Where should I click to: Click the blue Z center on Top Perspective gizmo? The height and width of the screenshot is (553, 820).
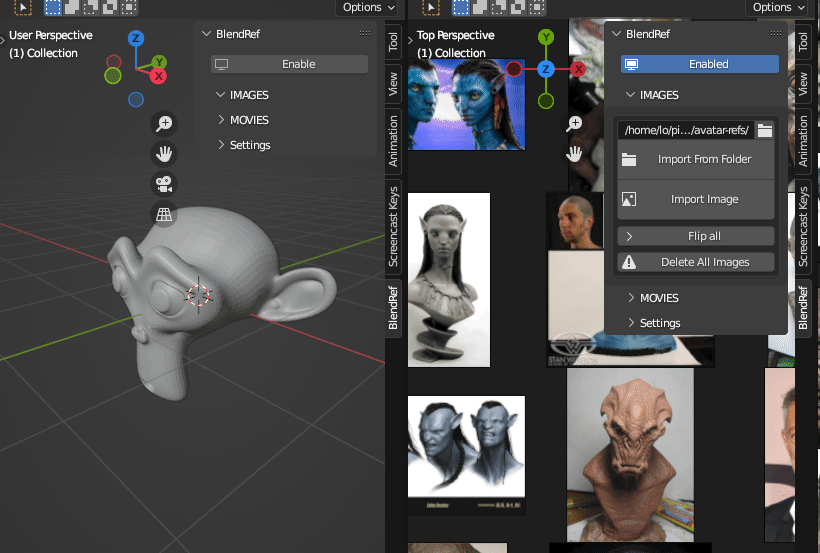point(546,69)
